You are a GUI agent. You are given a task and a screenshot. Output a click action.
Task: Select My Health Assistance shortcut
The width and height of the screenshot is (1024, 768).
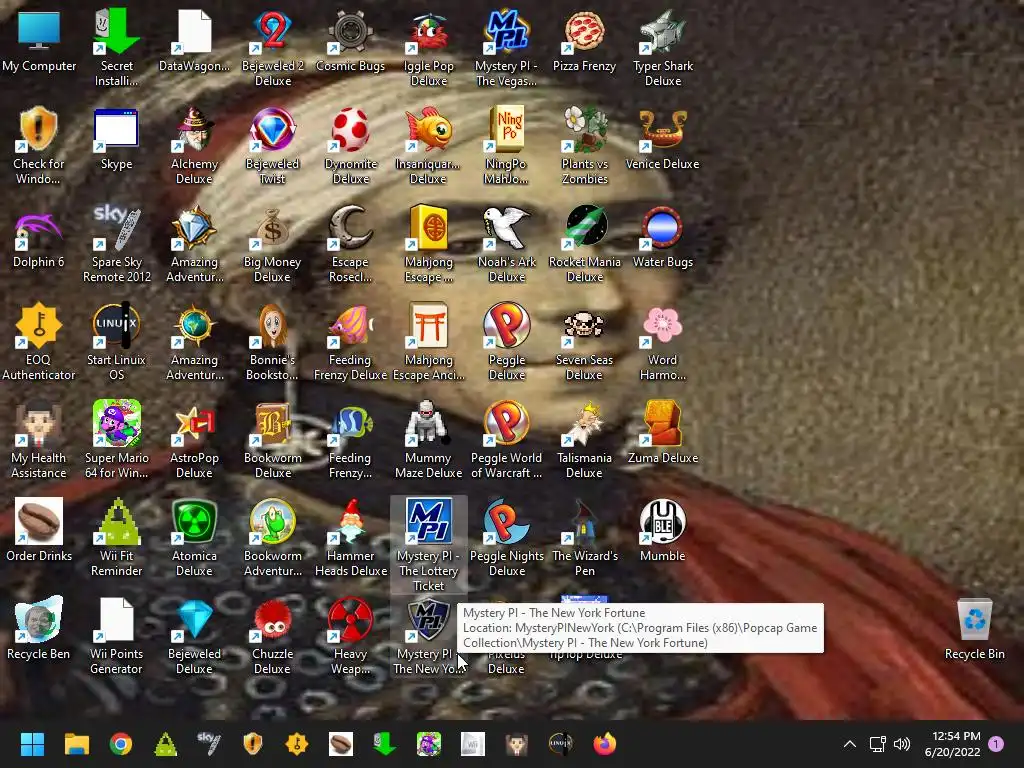coord(39,439)
